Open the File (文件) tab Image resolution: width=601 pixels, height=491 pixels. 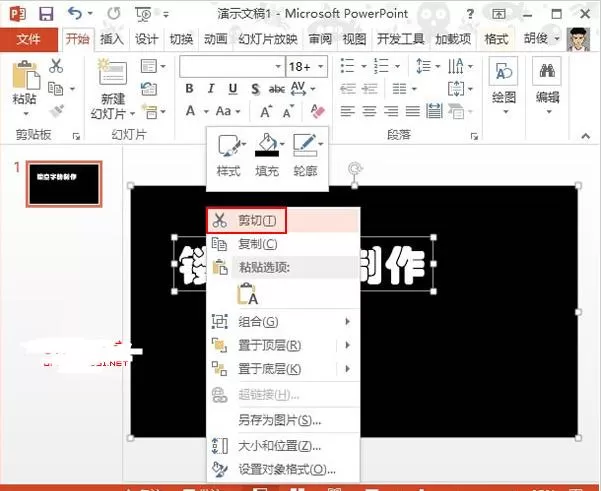(x=28, y=39)
